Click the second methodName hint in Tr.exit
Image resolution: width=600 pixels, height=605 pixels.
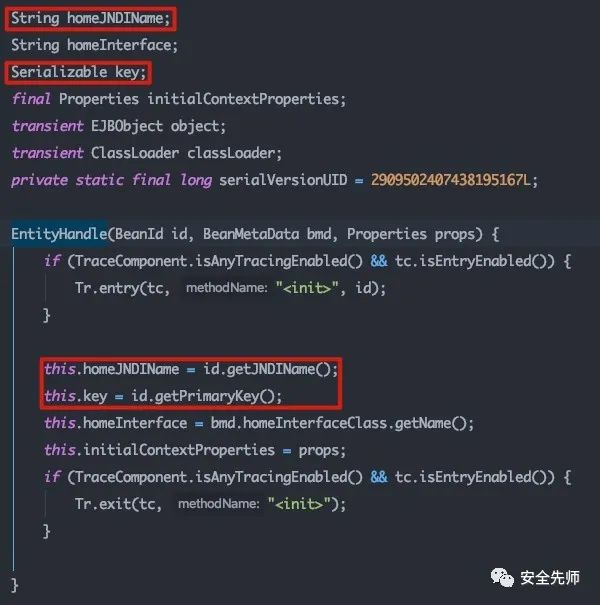pos(218,504)
